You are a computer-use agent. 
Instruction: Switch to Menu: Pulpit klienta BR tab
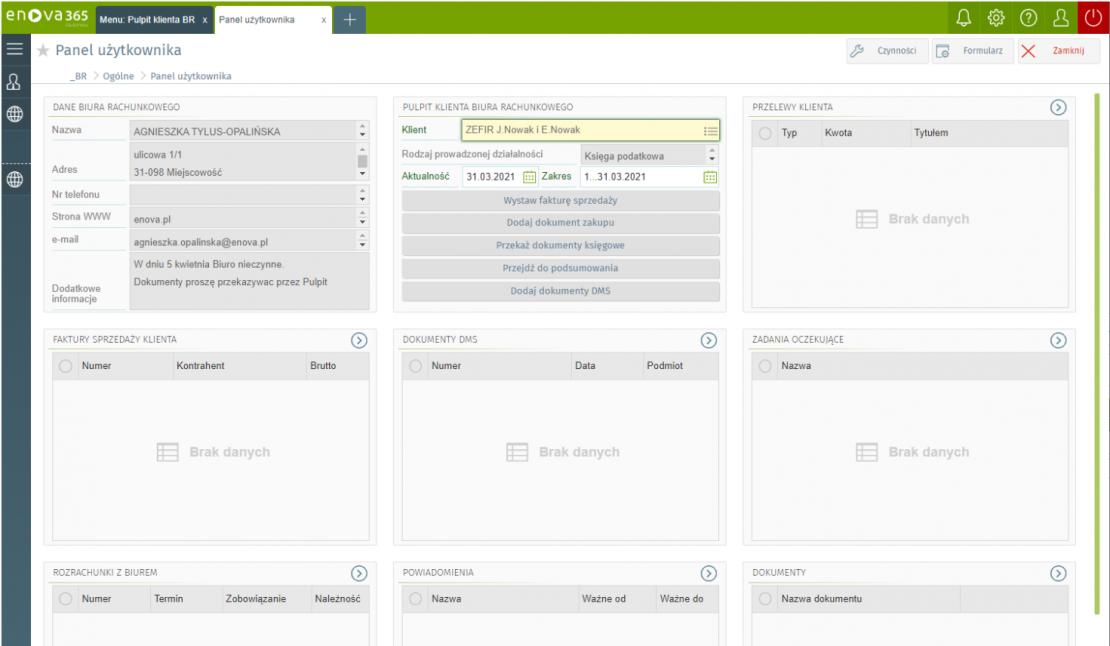click(147, 19)
